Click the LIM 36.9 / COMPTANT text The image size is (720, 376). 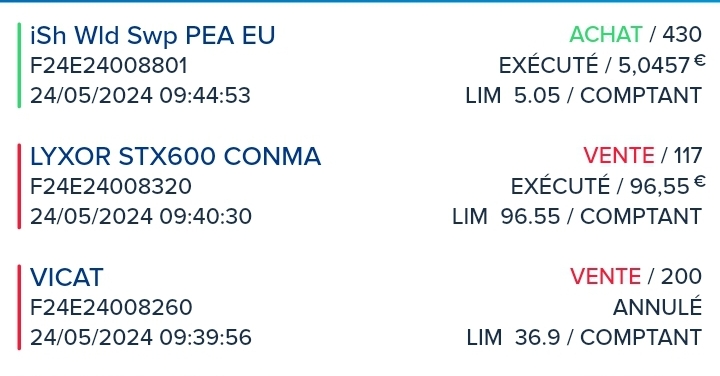click(584, 337)
